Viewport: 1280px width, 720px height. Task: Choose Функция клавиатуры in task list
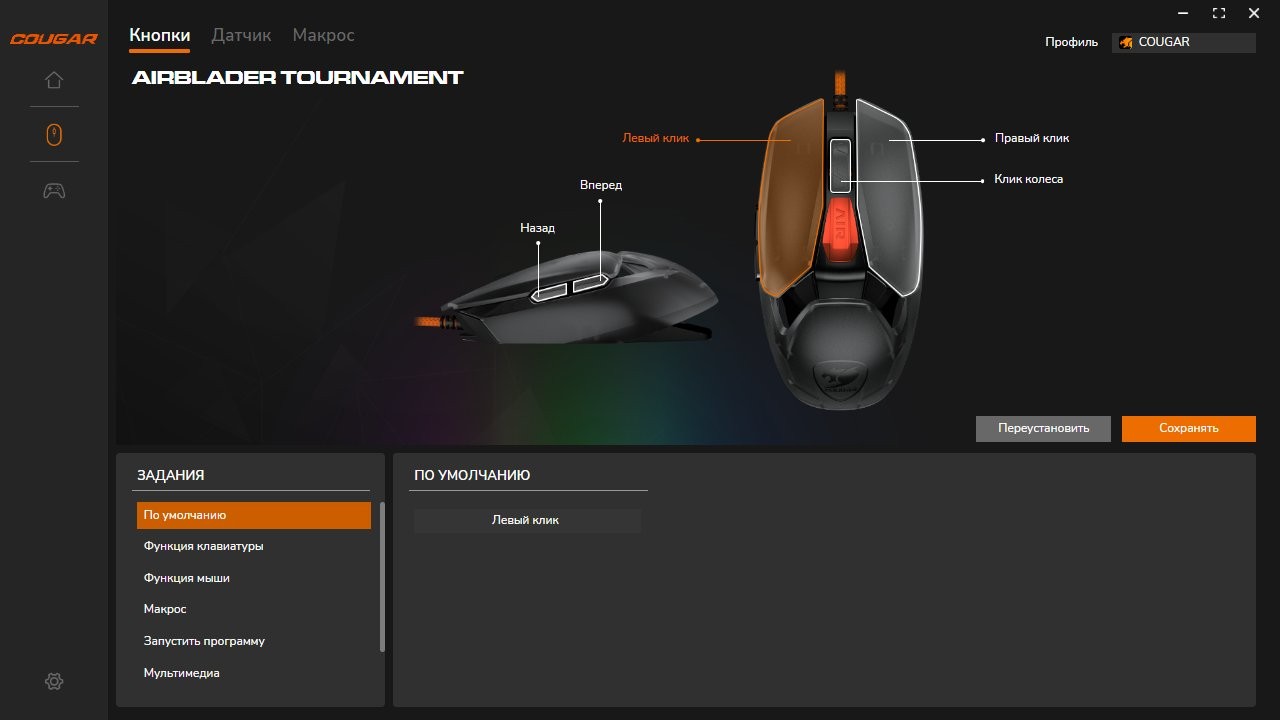(204, 546)
